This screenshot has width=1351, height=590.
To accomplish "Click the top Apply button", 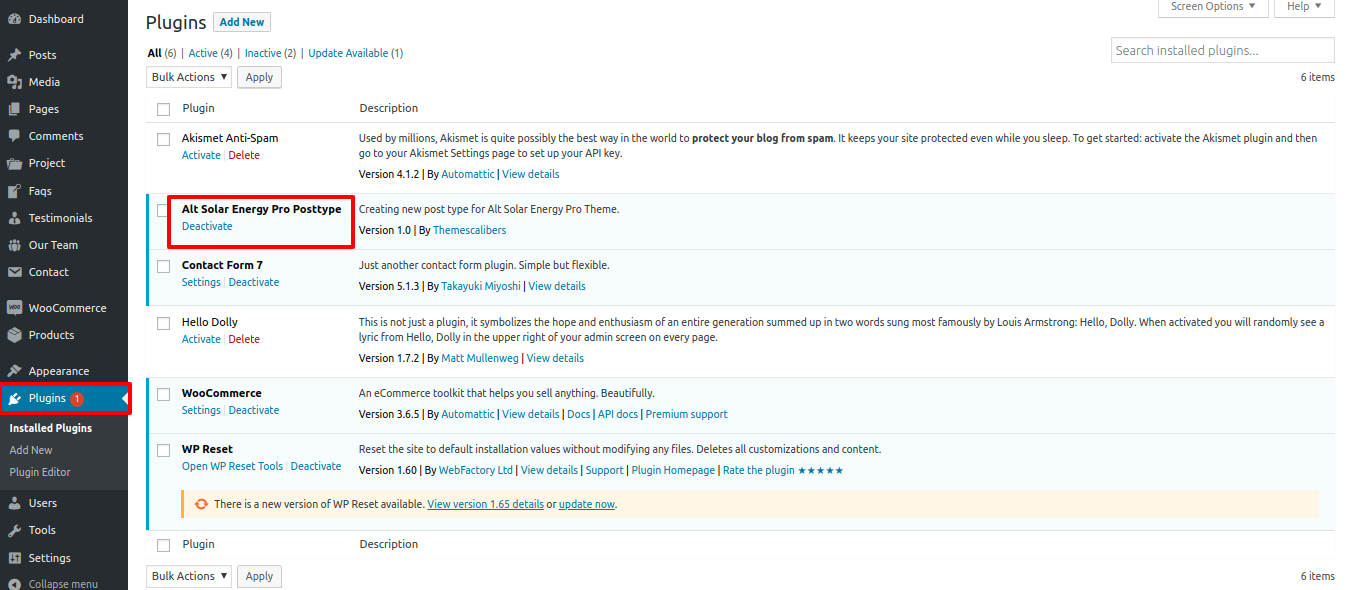I will coord(259,77).
